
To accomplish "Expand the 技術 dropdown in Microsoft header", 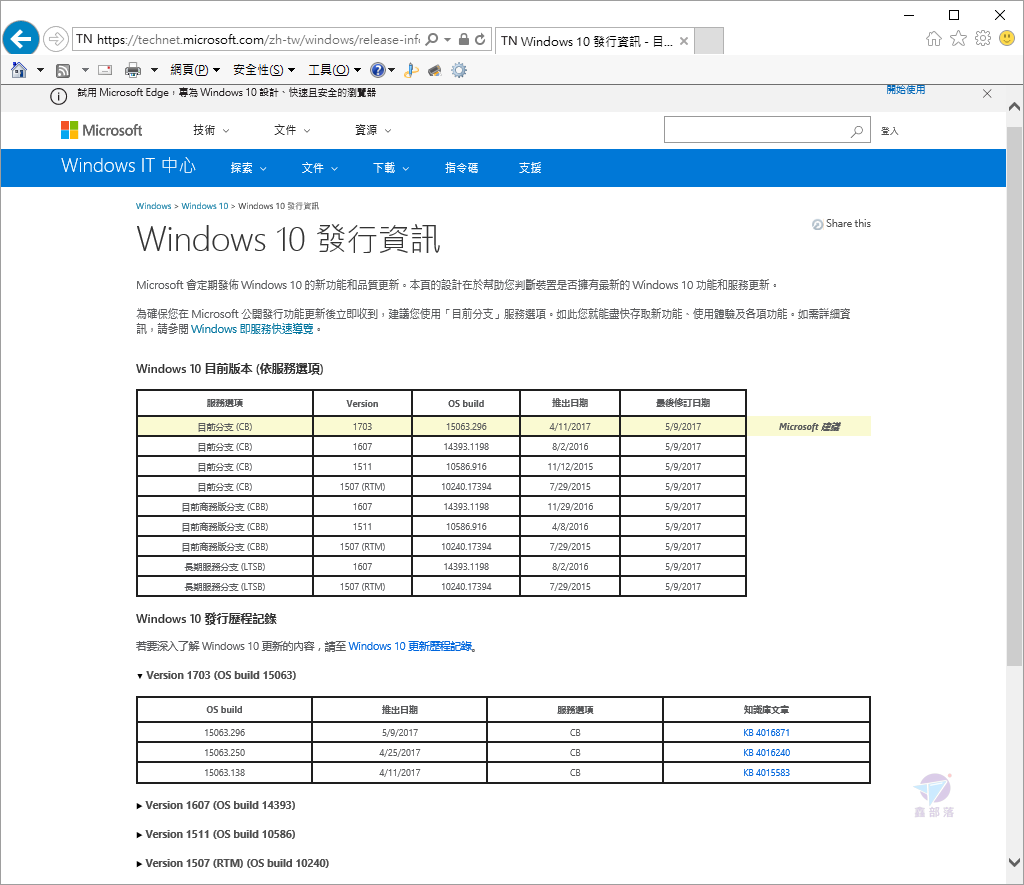I will click(x=211, y=130).
